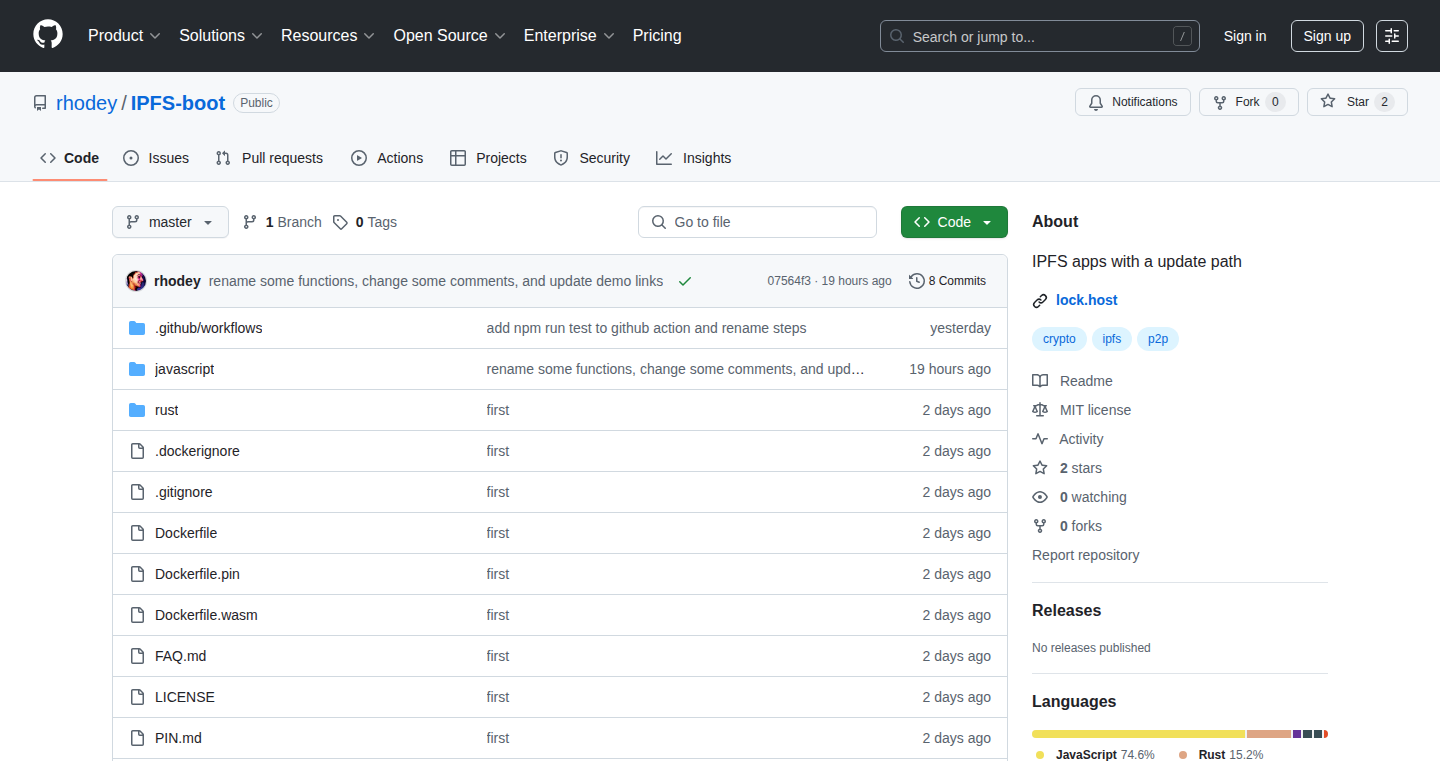
Task: Open the LICENSE file
Action: tap(185, 697)
